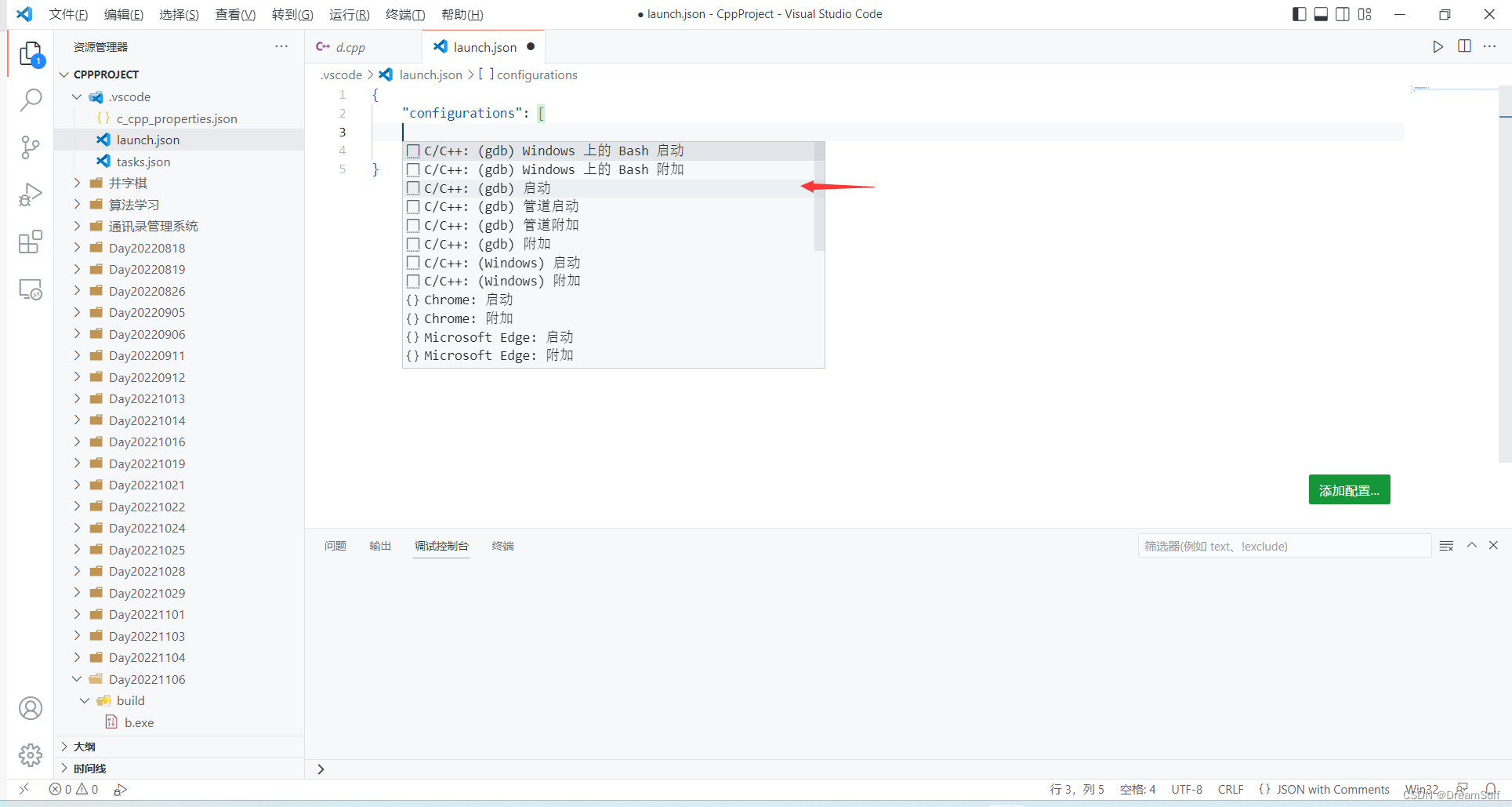The height and width of the screenshot is (807, 1512).
Task: Open the 运行(R) menu
Action: point(350,14)
